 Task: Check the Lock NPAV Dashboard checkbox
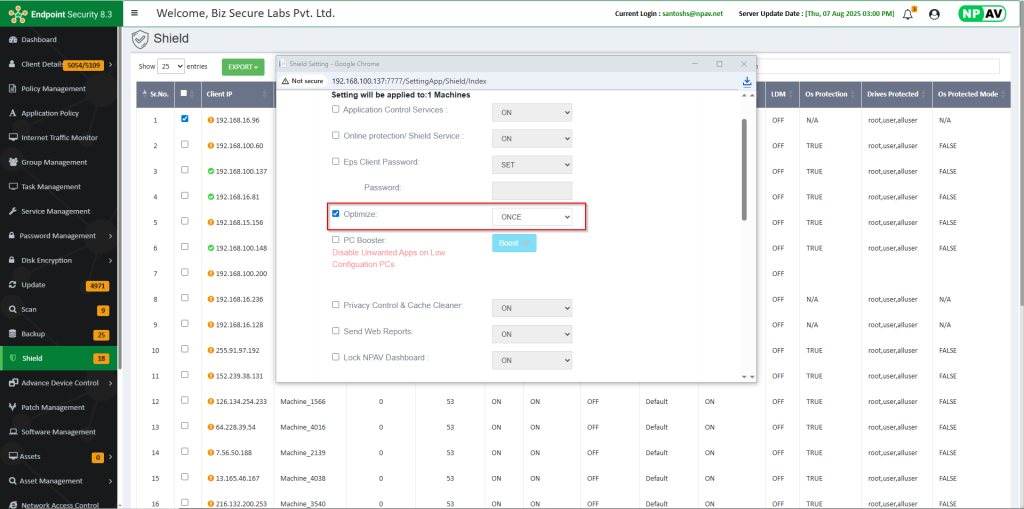pyautogui.click(x=336, y=357)
